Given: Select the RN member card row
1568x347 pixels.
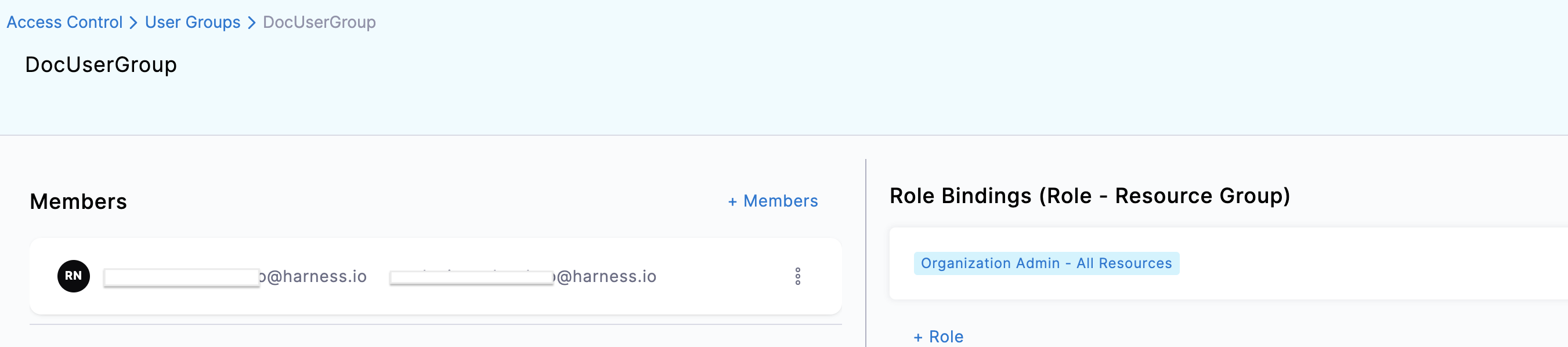Looking at the screenshot, I should (x=436, y=276).
